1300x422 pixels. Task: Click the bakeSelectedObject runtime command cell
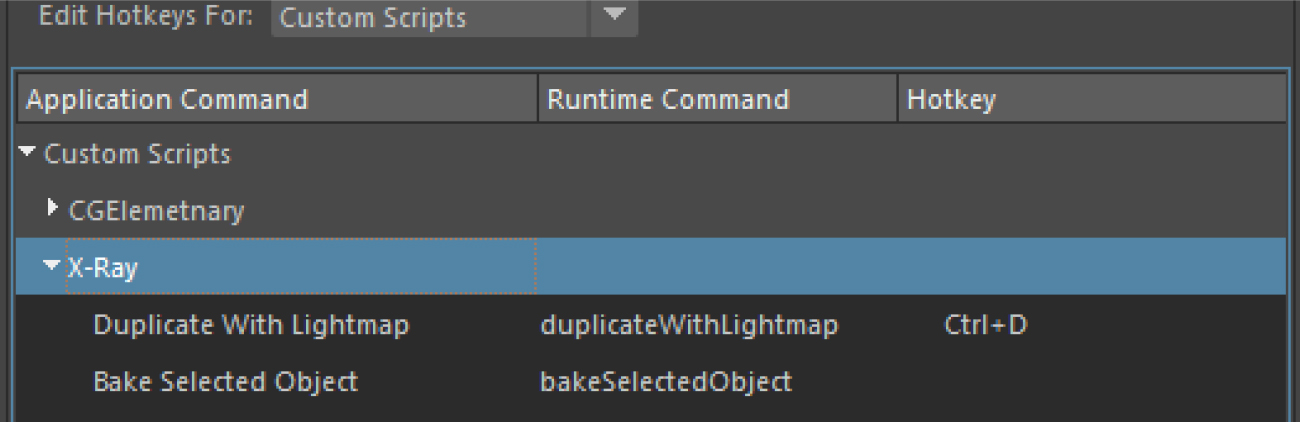coord(666,381)
